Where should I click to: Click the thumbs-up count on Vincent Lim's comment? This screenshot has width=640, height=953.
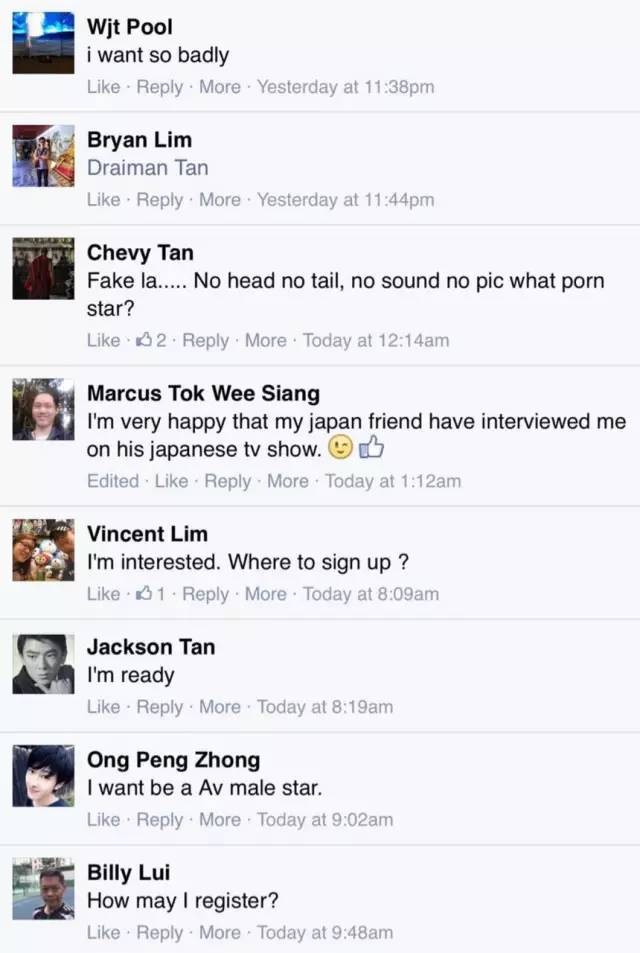[x=152, y=594]
